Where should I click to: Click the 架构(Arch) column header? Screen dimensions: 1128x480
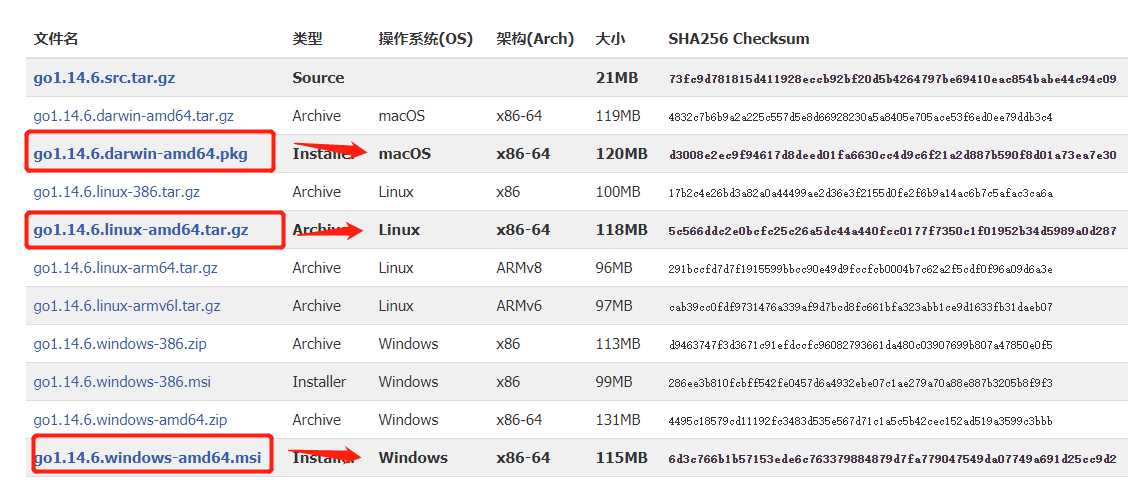point(535,39)
